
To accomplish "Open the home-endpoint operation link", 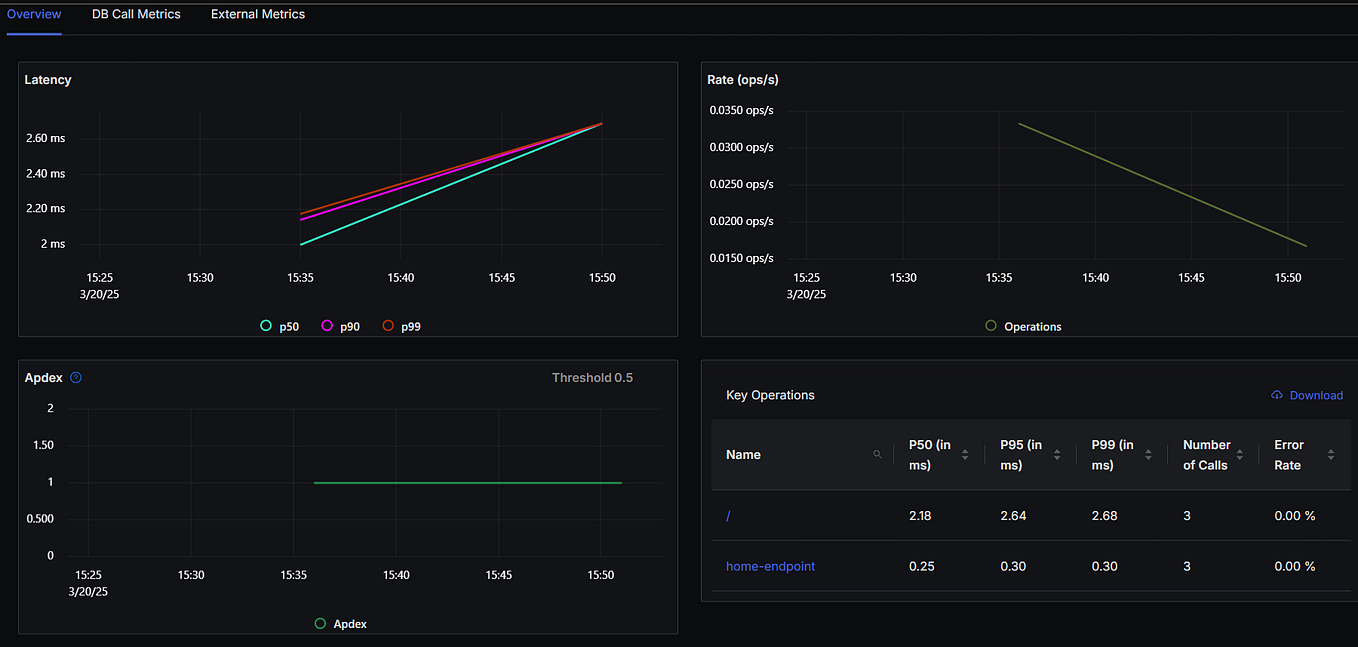I will click(770, 566).
